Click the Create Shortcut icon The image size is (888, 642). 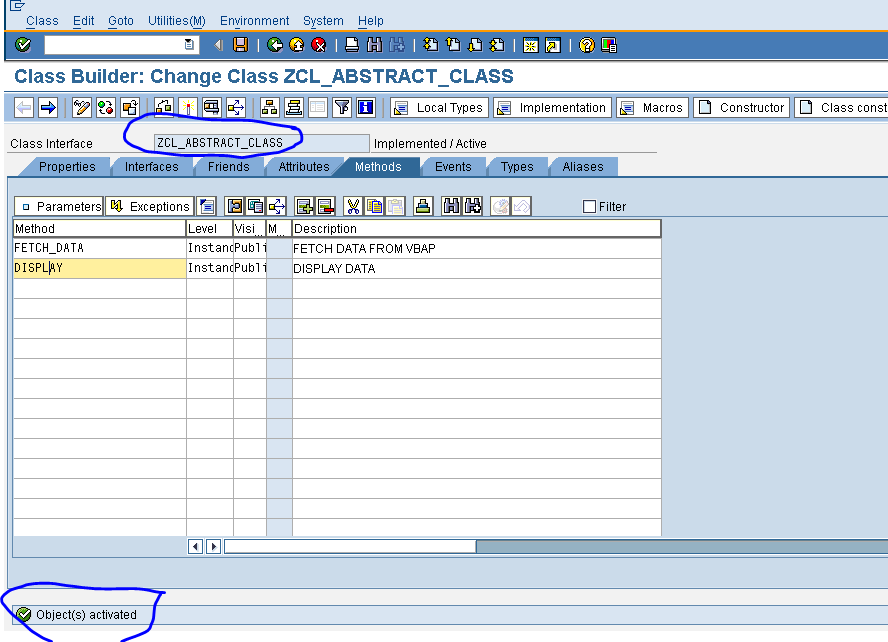[x=553, y=45]
